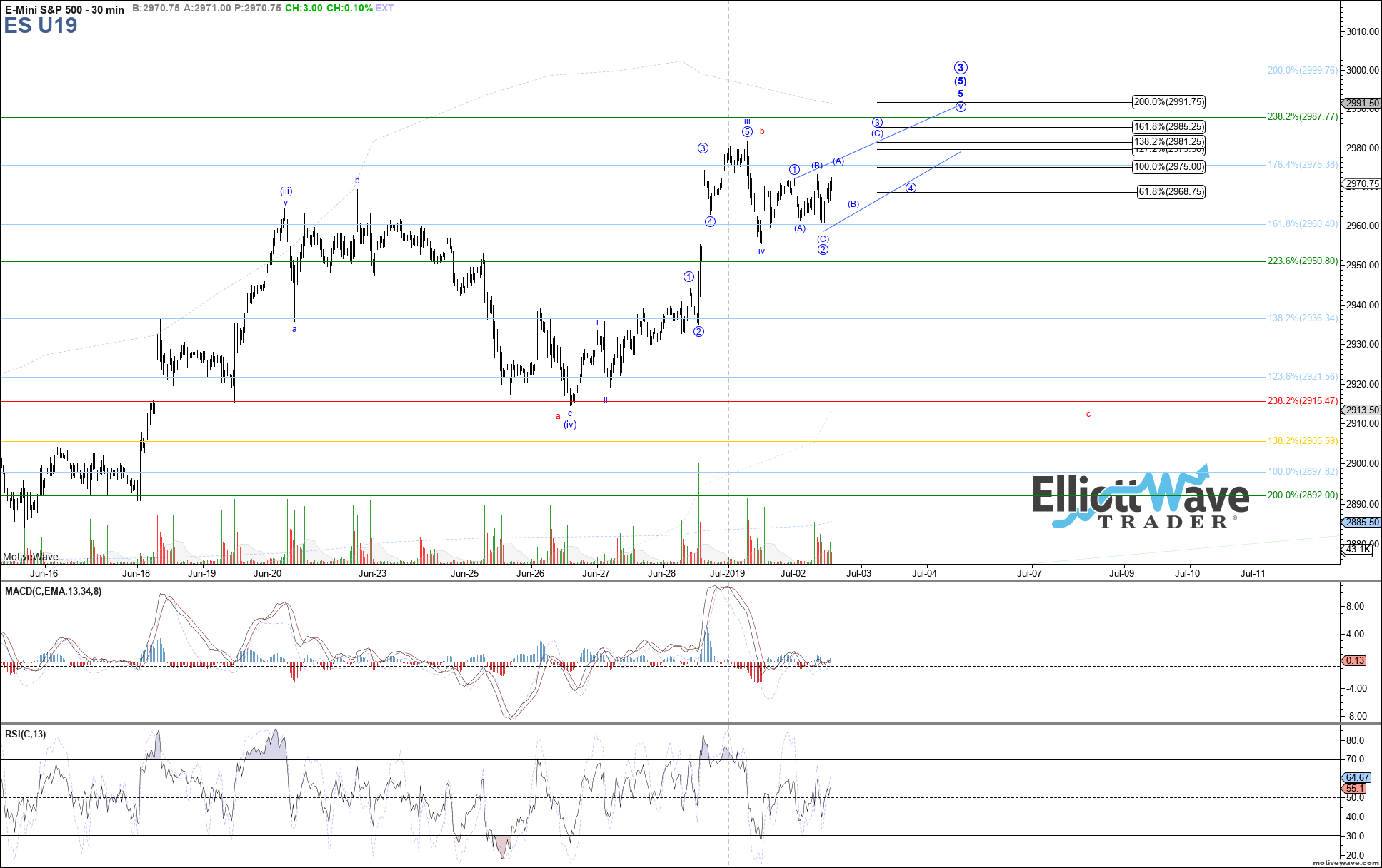Select the boxed 100.0%(2975.00) extension label
The width and height of the screenshot is (1382, 868).
click(x=1168, y=167)
